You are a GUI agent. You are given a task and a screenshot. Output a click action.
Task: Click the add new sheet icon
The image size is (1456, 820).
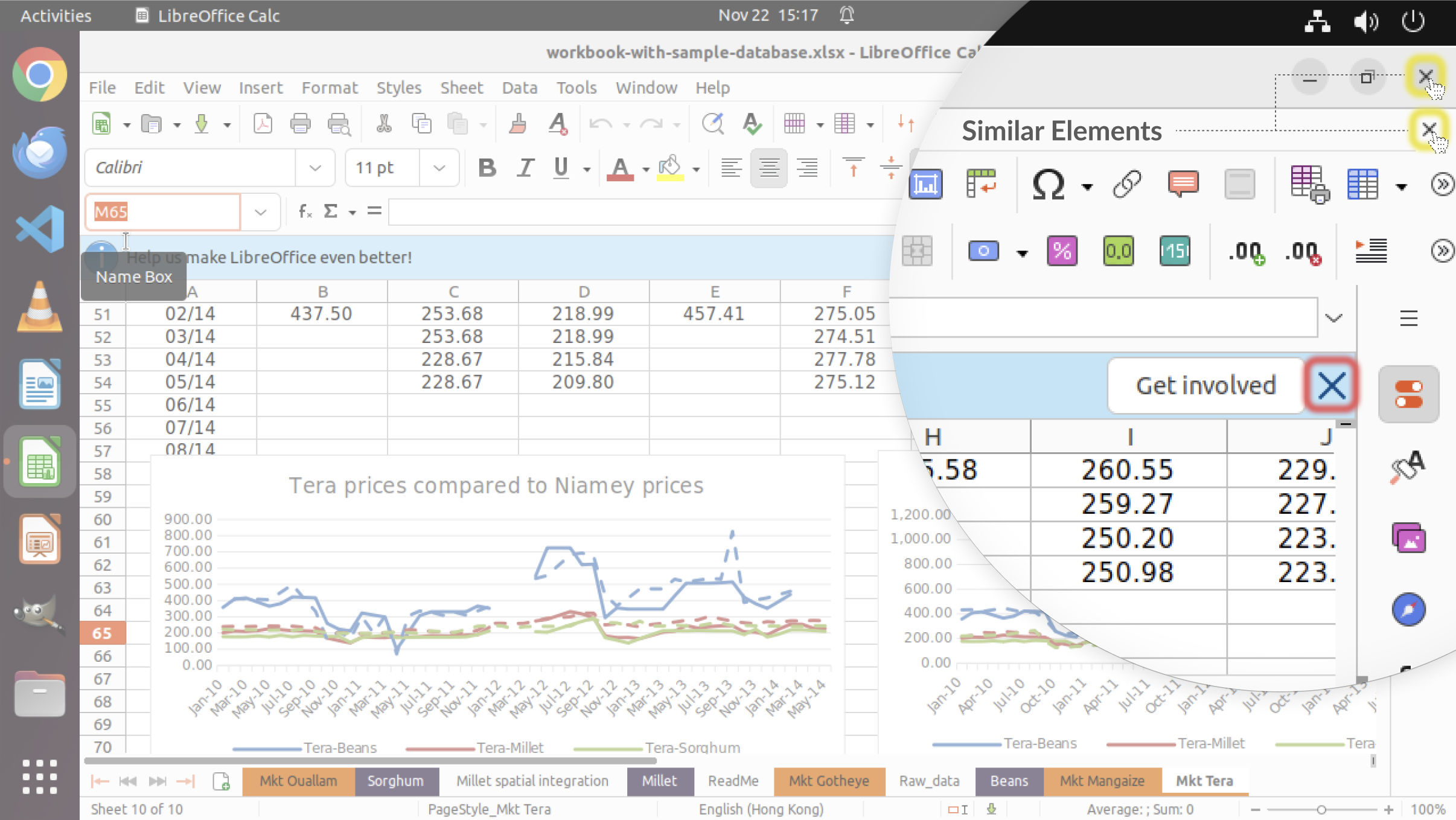pyautogui.click(x=221, y=781)
